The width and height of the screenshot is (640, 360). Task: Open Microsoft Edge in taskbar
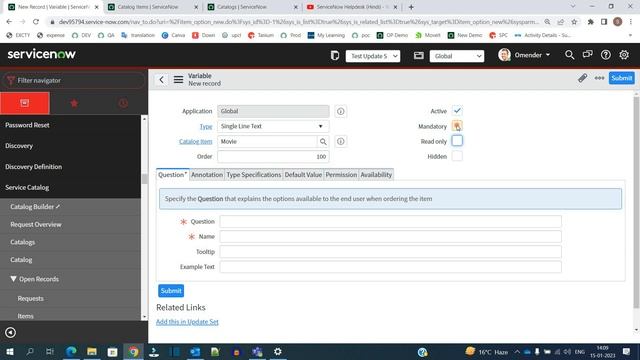[71, 351]
